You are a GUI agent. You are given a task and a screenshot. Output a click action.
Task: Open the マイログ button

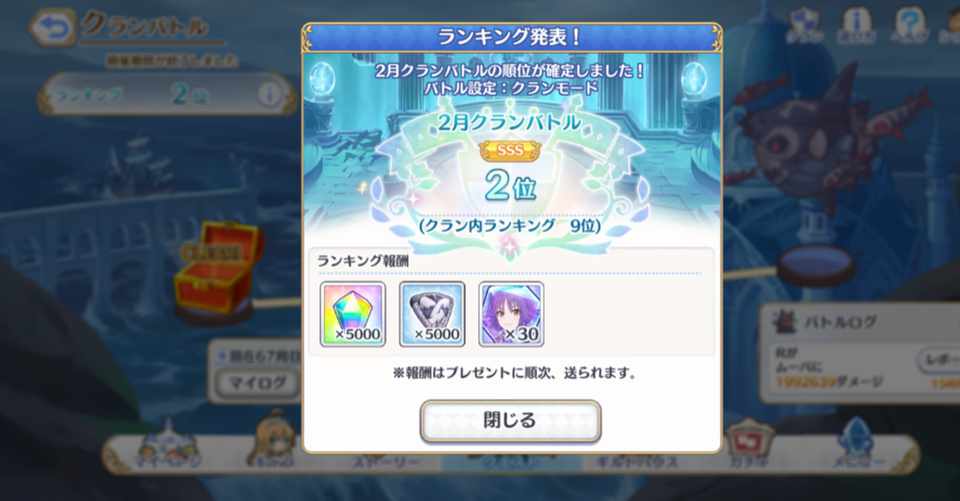257,384
